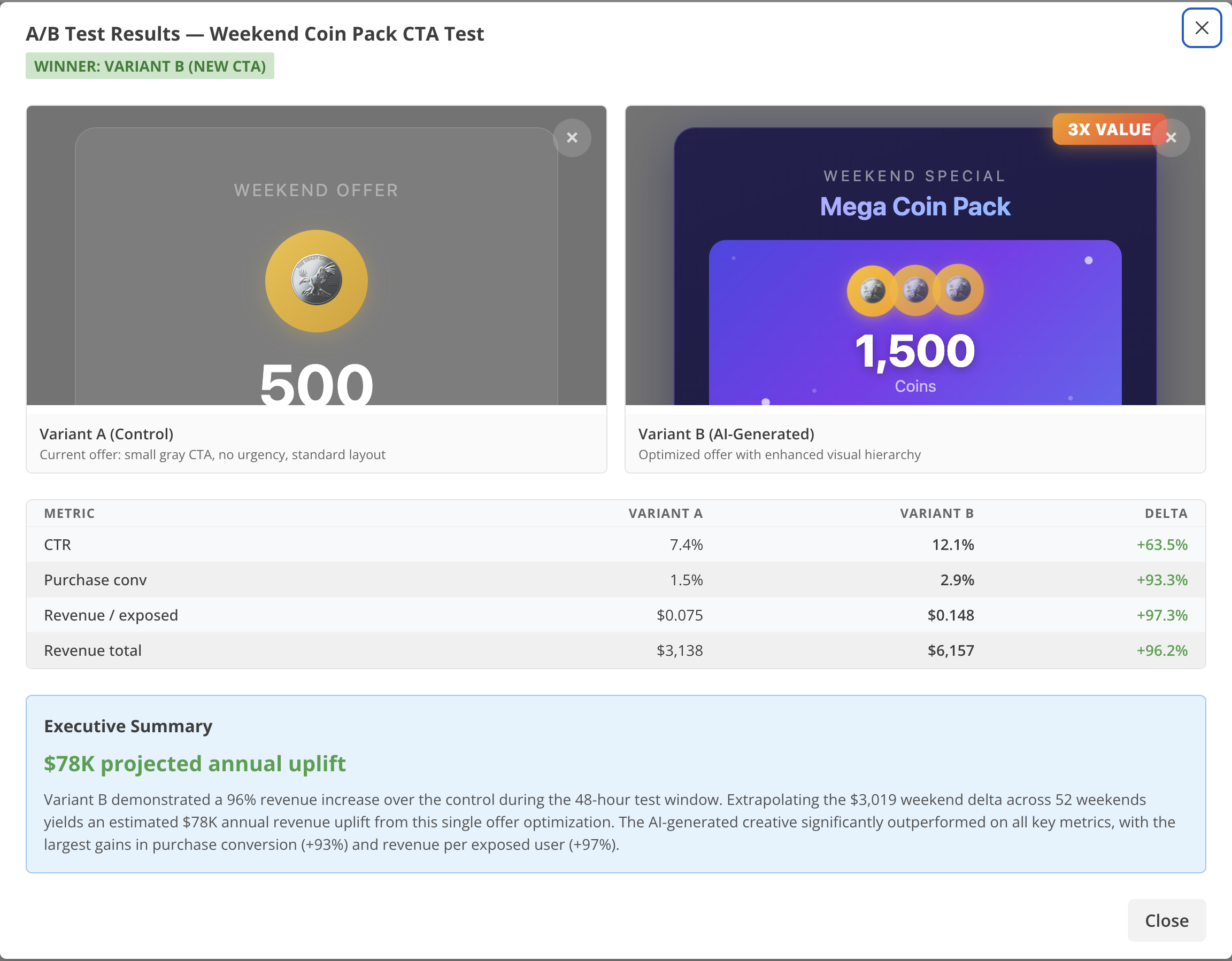Click the 1.5% purchase conv value
Viewport: 1232px width, 961px height.
[x=686, y=580]
